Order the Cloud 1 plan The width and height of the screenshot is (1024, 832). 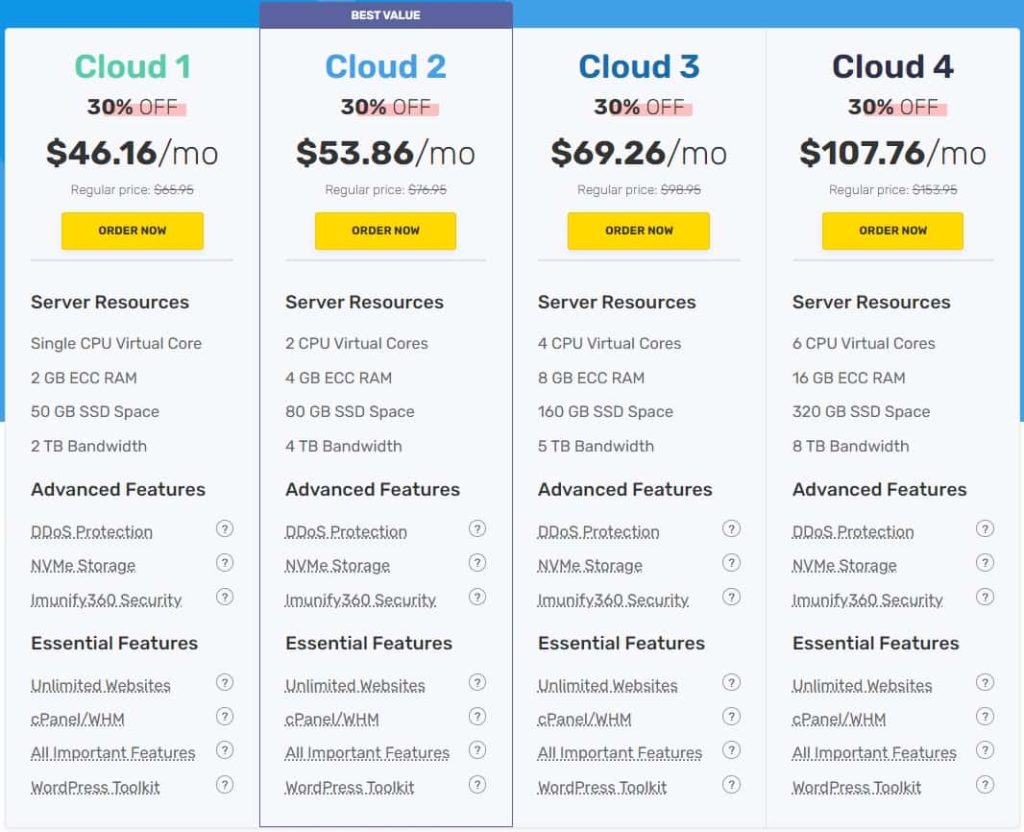132,231
